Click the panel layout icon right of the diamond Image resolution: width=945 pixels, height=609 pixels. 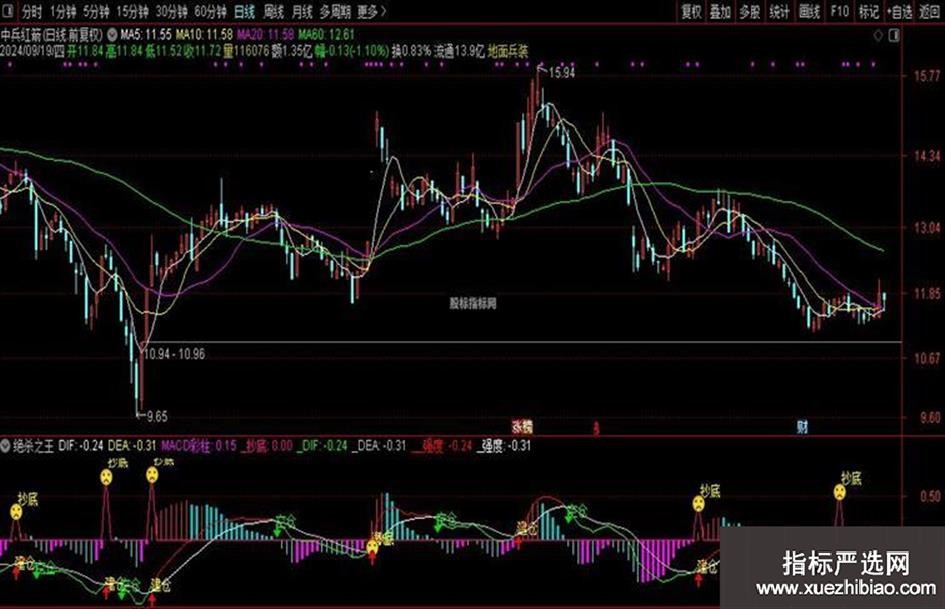click(x=894, y=36)
